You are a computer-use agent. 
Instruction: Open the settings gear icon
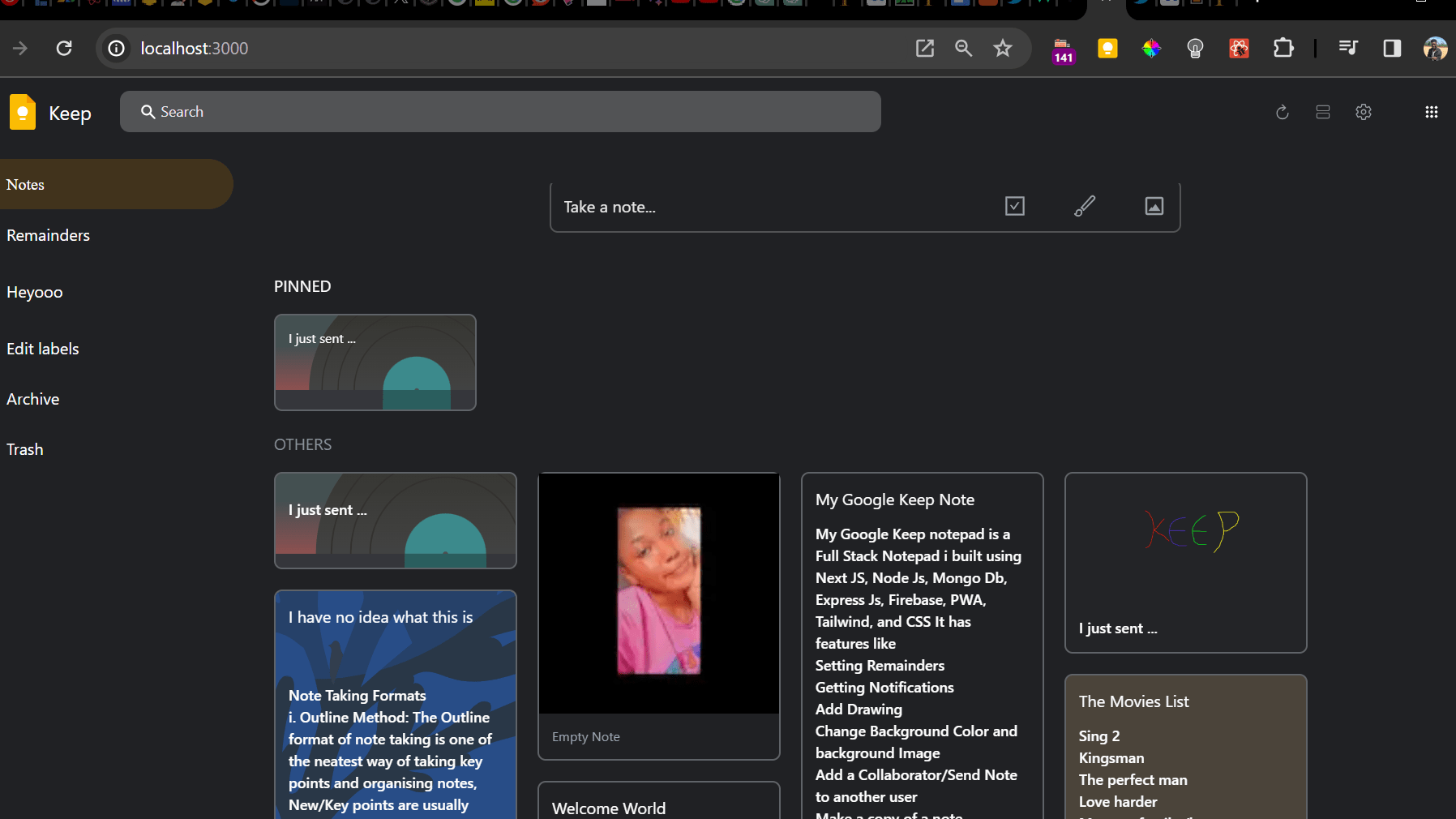coord(1364,112)
